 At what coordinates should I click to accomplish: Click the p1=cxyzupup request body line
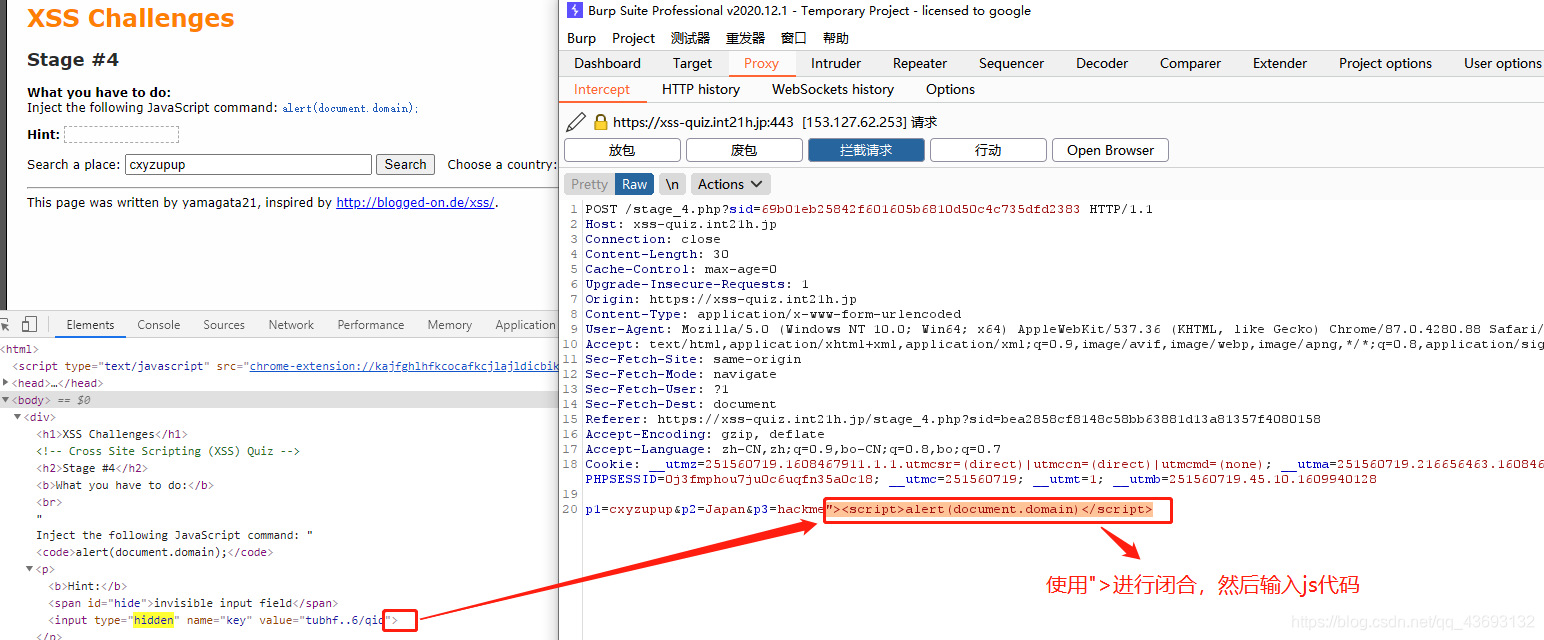point(868,509)
